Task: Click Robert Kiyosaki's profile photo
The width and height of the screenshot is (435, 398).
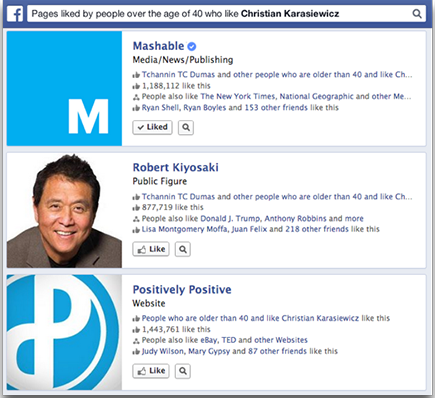Action: [64, 210]
